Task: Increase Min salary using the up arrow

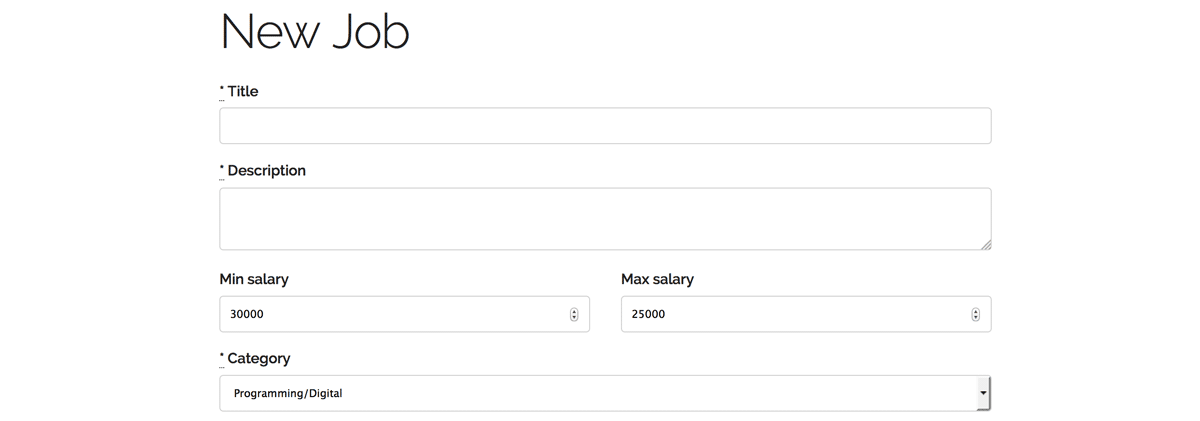Action: [x=574, y=311]
